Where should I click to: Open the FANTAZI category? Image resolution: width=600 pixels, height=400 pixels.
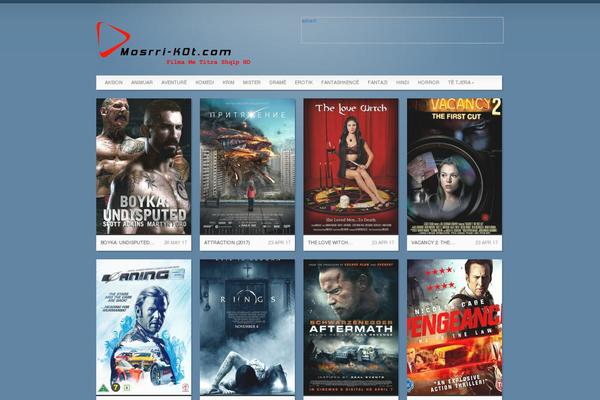point(378,82)
